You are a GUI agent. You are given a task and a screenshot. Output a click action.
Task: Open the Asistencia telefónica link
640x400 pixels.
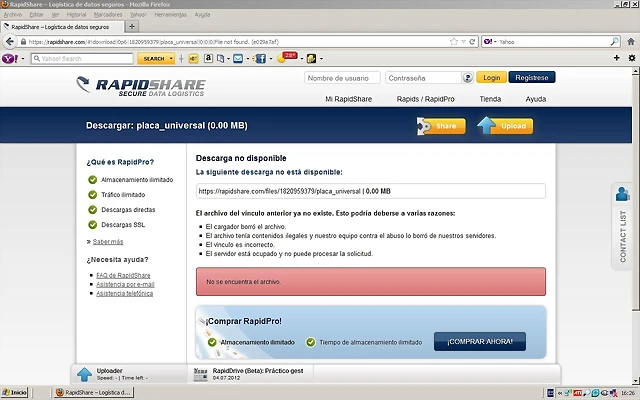(x=124, y=293)
